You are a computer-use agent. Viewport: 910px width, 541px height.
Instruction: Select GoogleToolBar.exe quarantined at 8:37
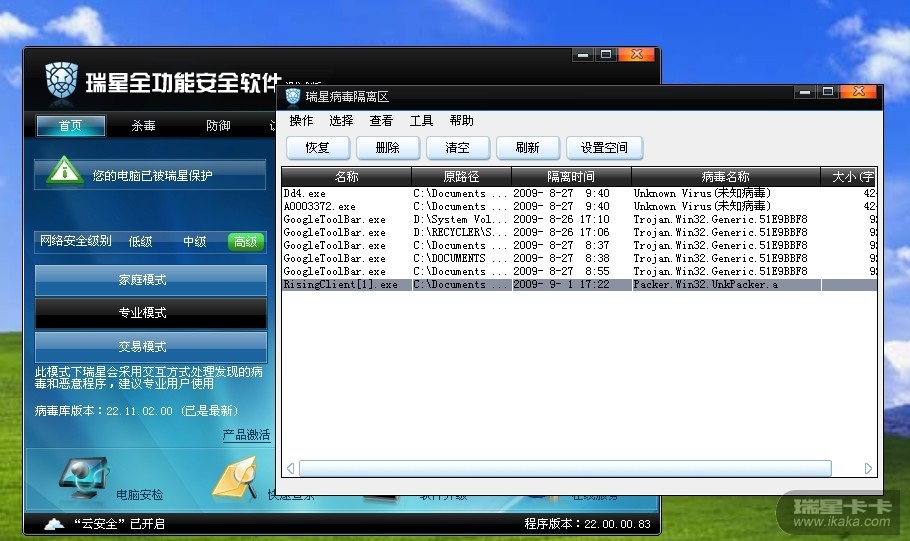[579, 246]
